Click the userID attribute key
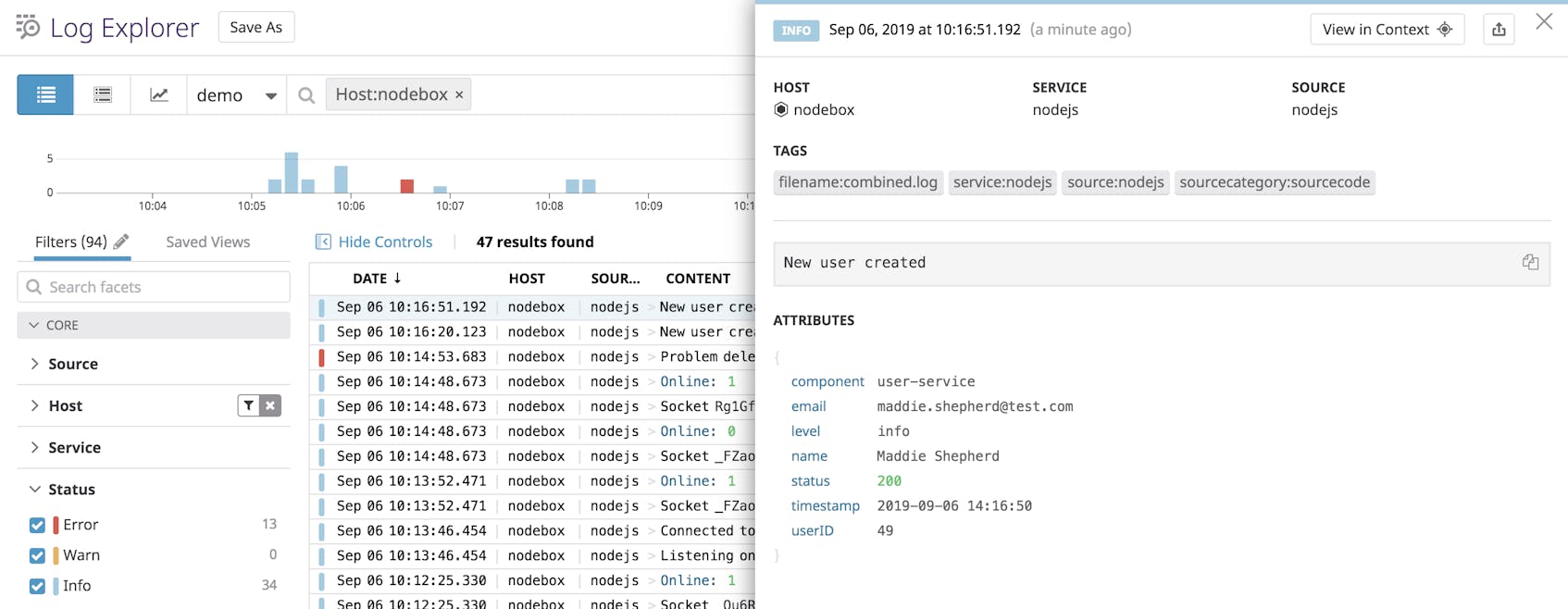The height and width of the screenshot is (609, 1568). click(812, 530)
